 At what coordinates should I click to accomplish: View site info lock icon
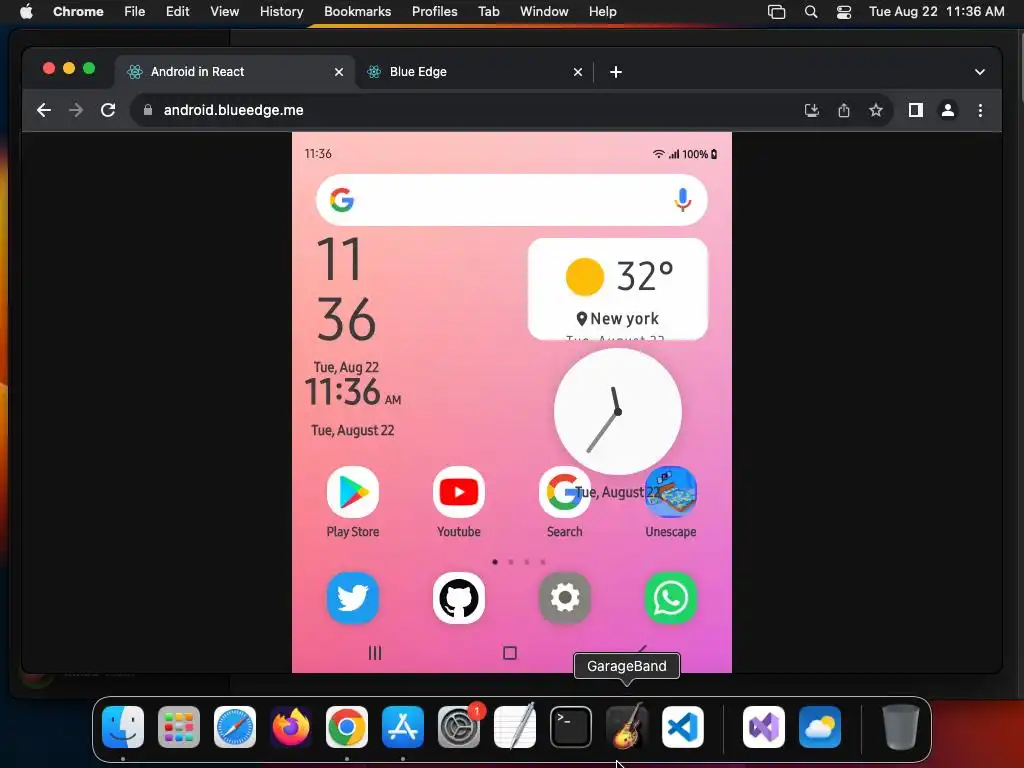click(x=148, y=110)
